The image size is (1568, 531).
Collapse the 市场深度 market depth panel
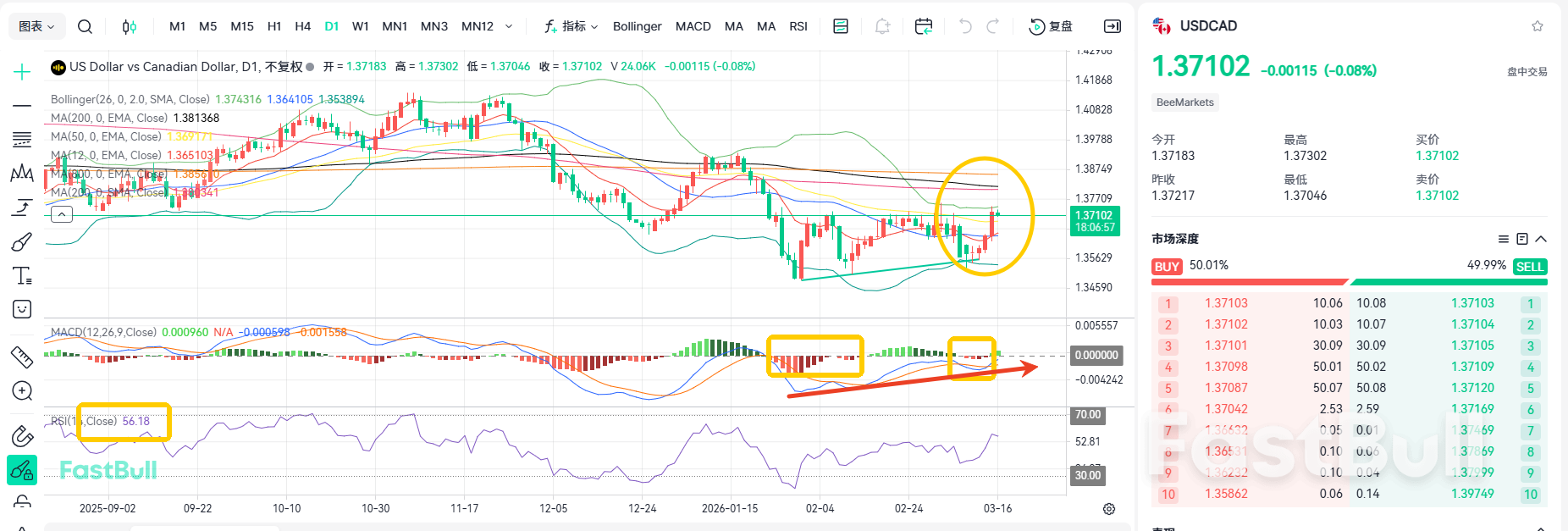(x=1541, y=239)
